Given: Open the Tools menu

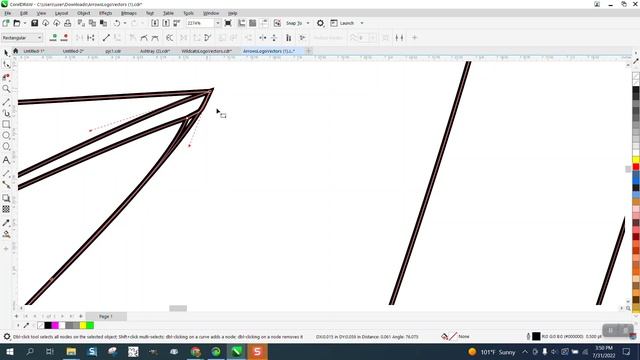Looking at the screenshot, I should (188, 13).
